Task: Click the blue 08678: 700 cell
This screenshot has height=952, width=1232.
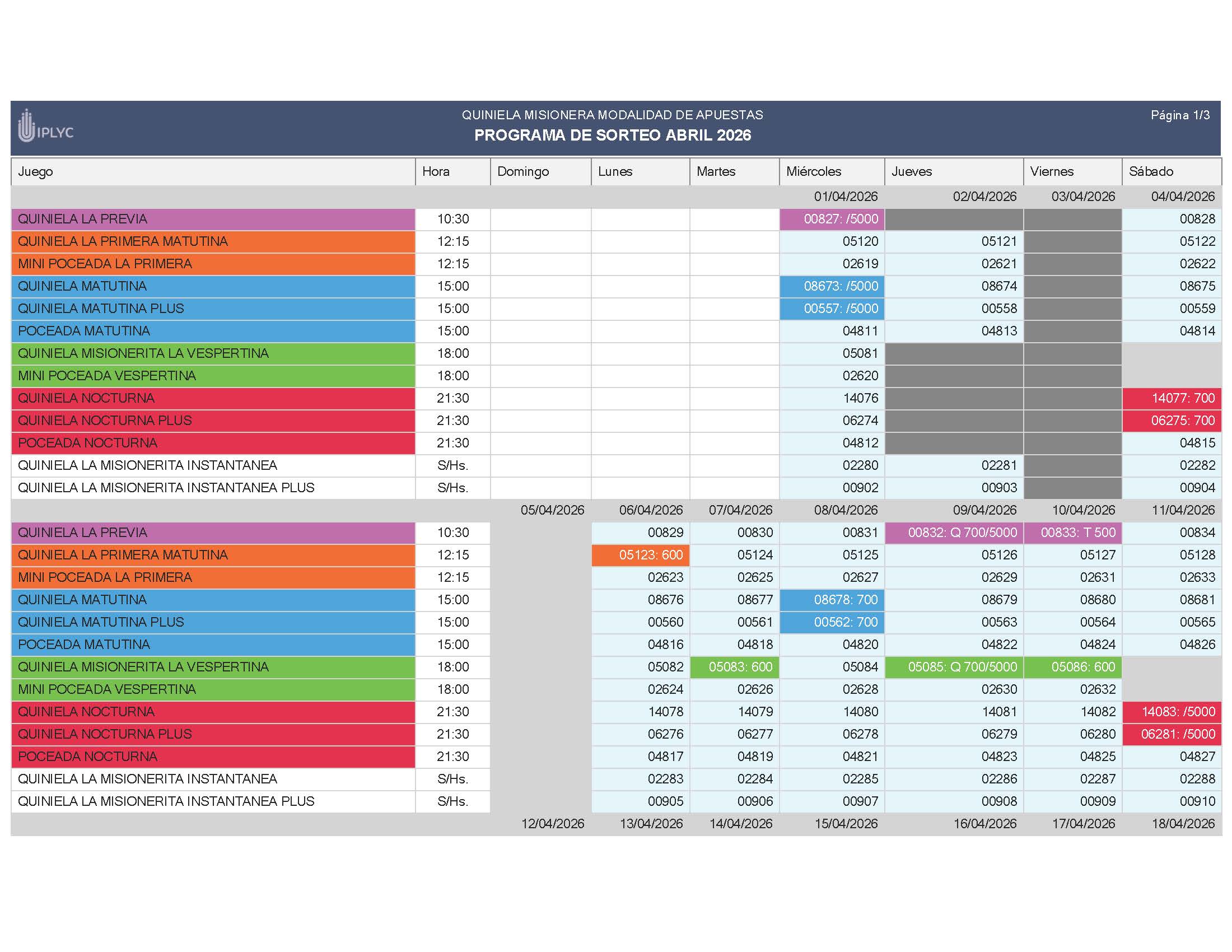Action: tap(832, 600)
